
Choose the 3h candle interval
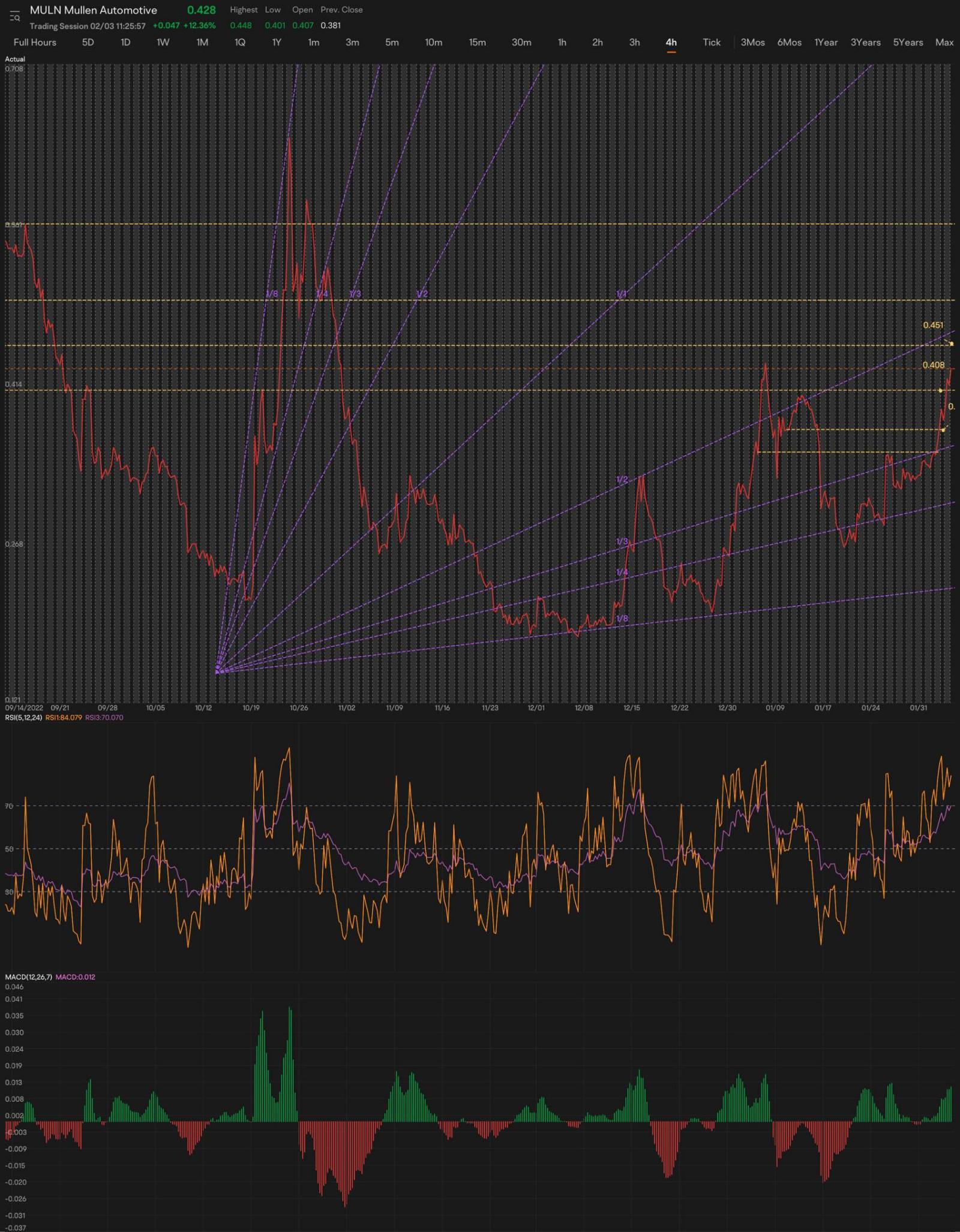click(634, 42)
